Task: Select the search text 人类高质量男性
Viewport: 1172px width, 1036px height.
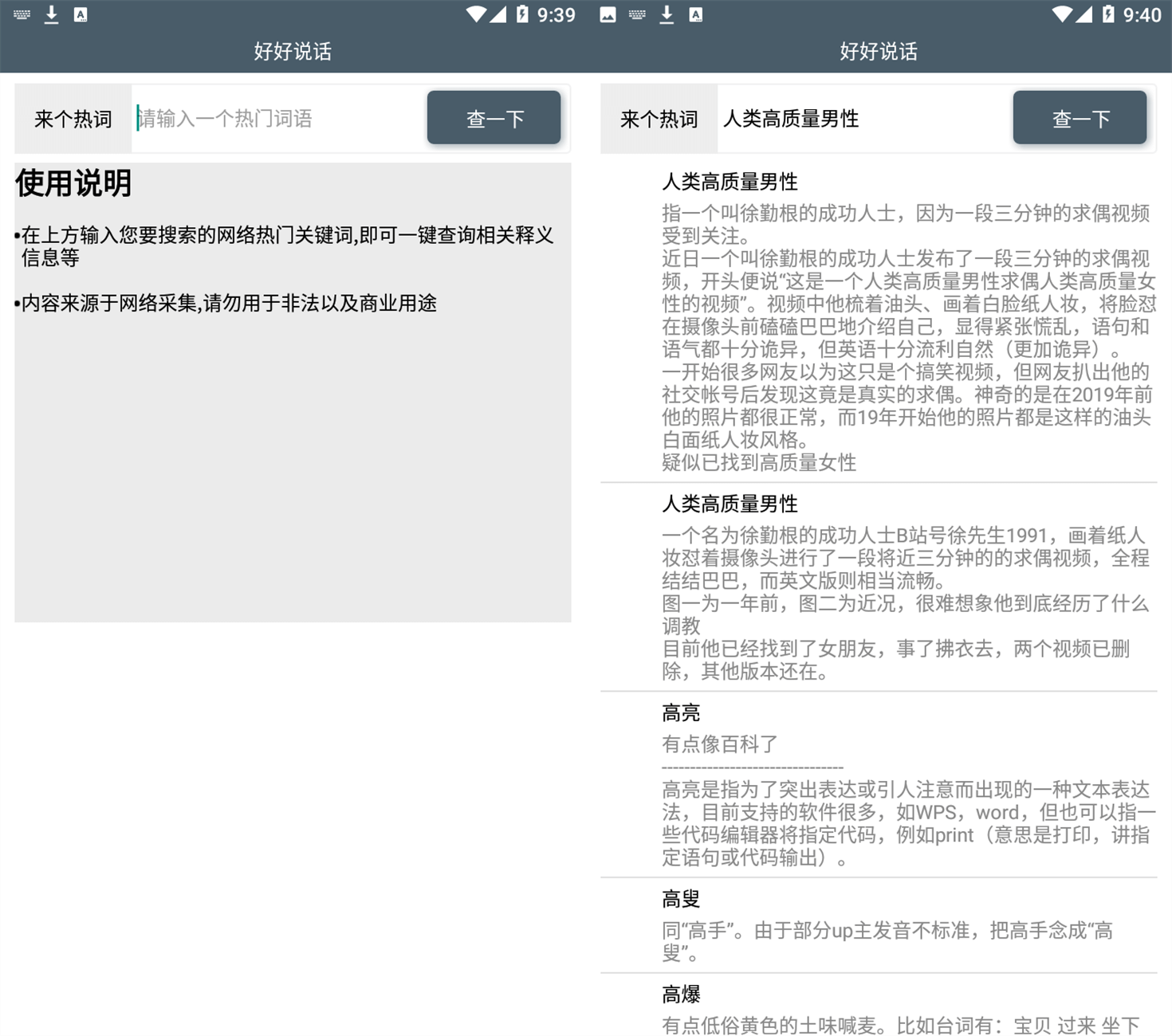Action: [x=791, y=118]
